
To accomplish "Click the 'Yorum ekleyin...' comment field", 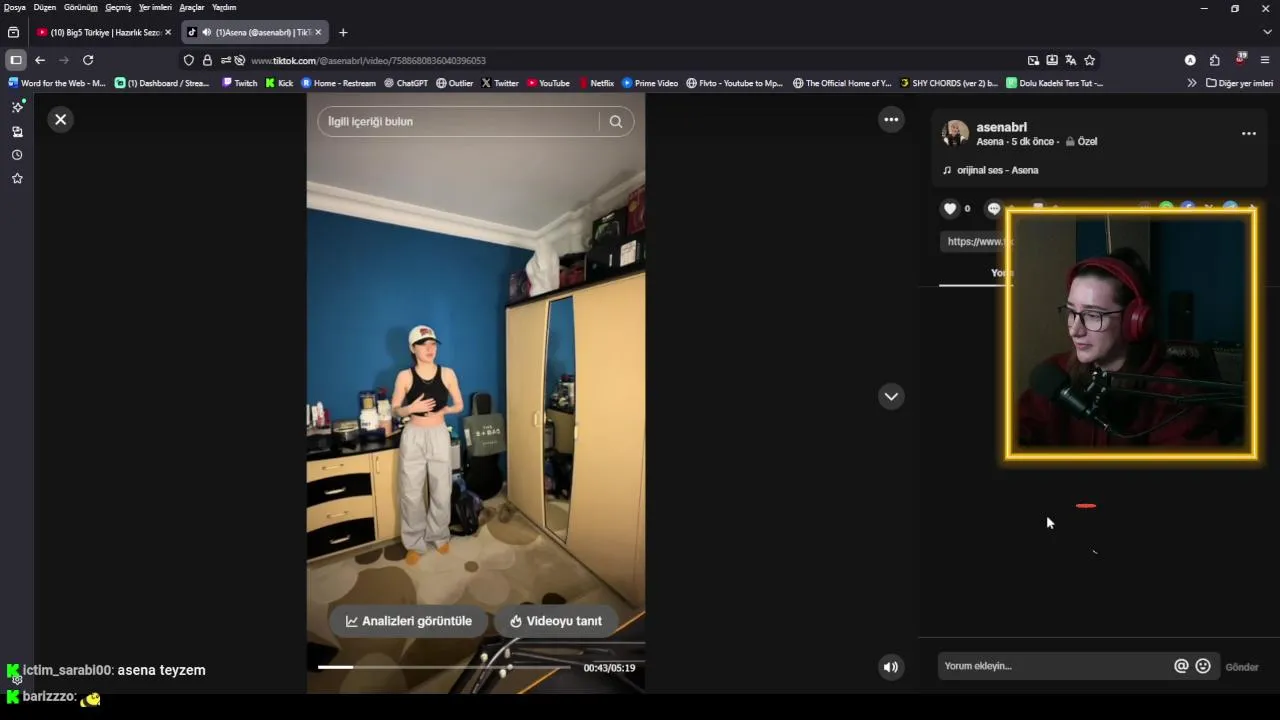I will point(1055,666).
